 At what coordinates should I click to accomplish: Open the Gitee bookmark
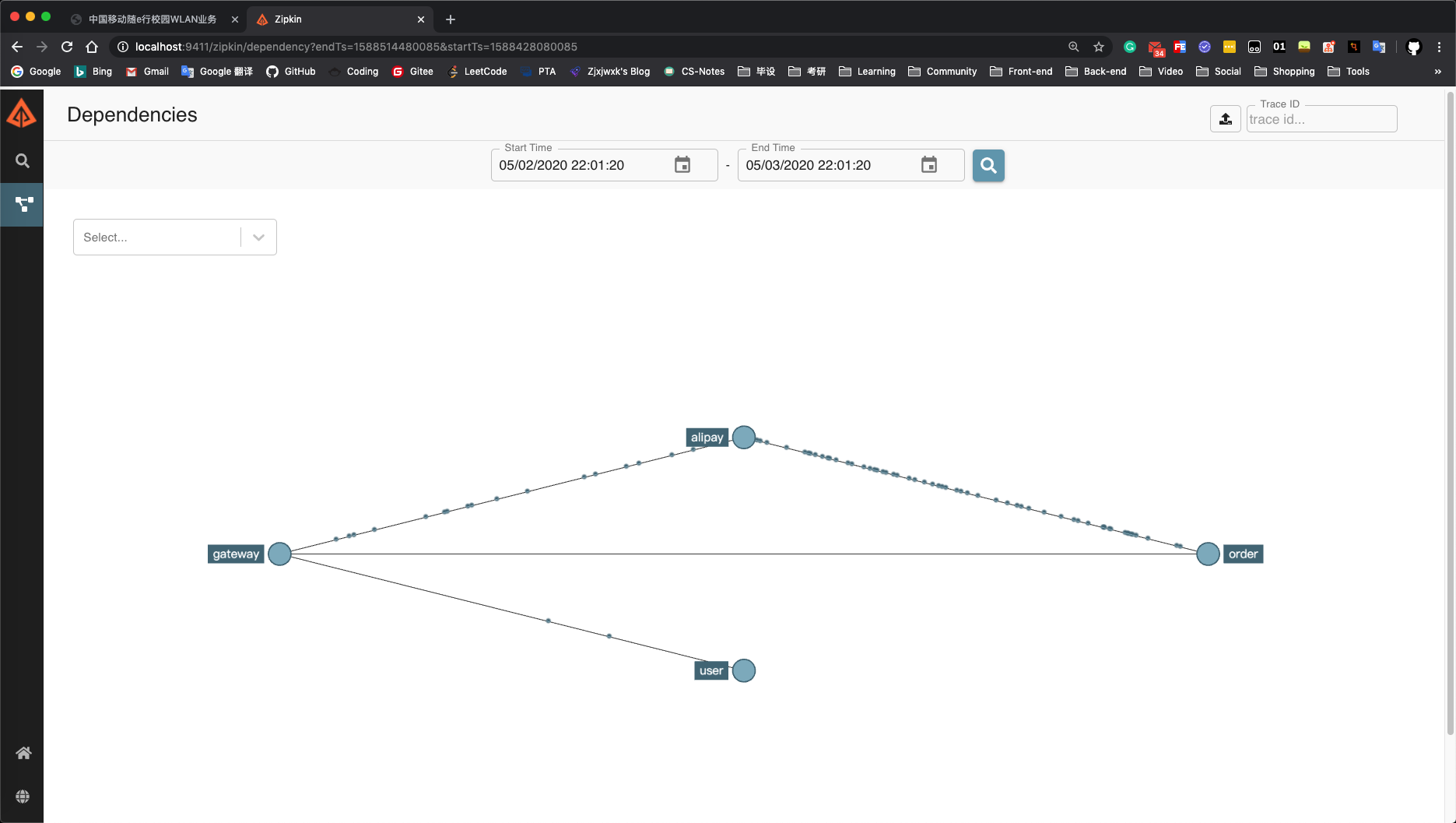point(413,71)
